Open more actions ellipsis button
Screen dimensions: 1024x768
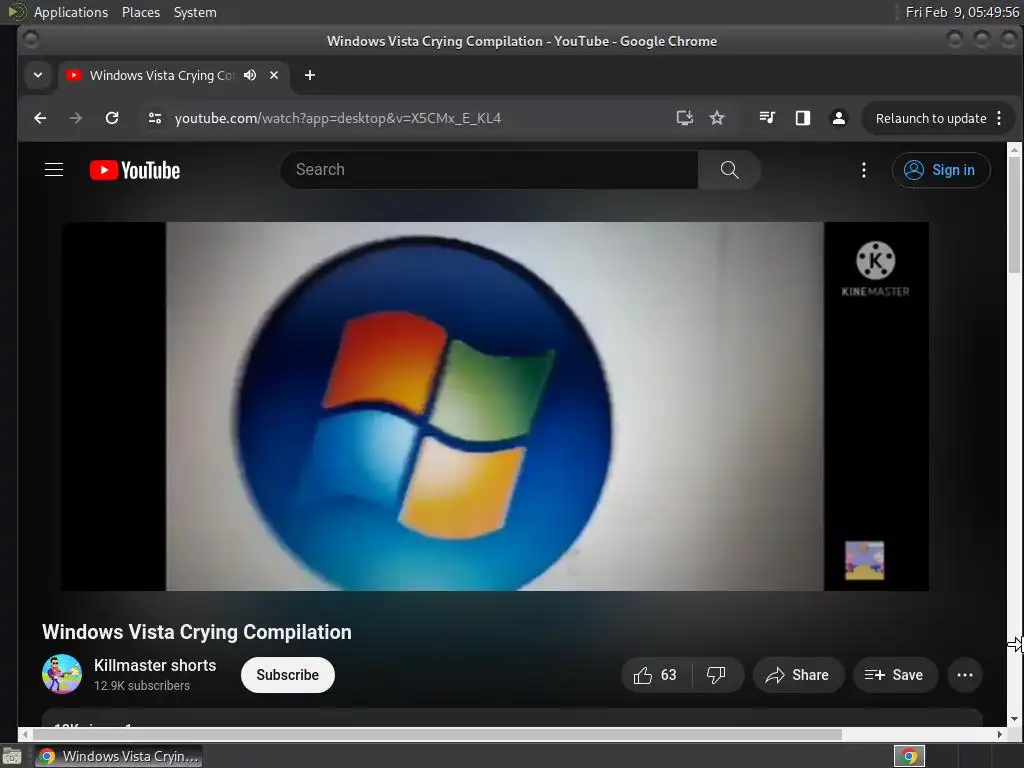coord(965,675)
